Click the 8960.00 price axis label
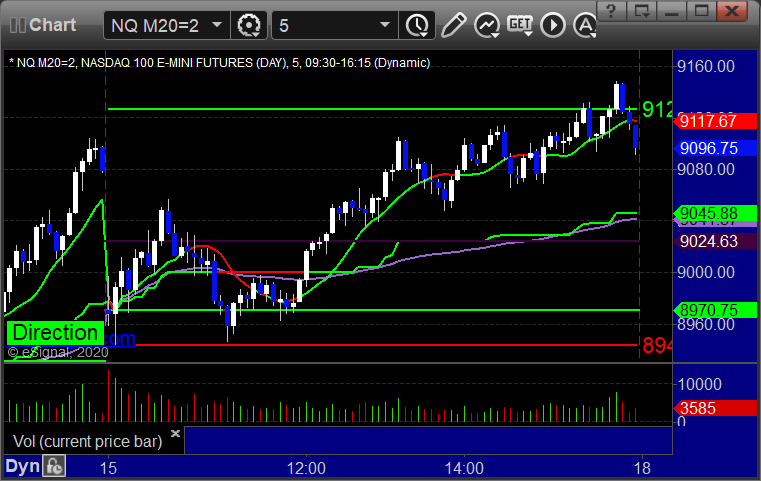The image size is (761, 481). pos(706,324)
